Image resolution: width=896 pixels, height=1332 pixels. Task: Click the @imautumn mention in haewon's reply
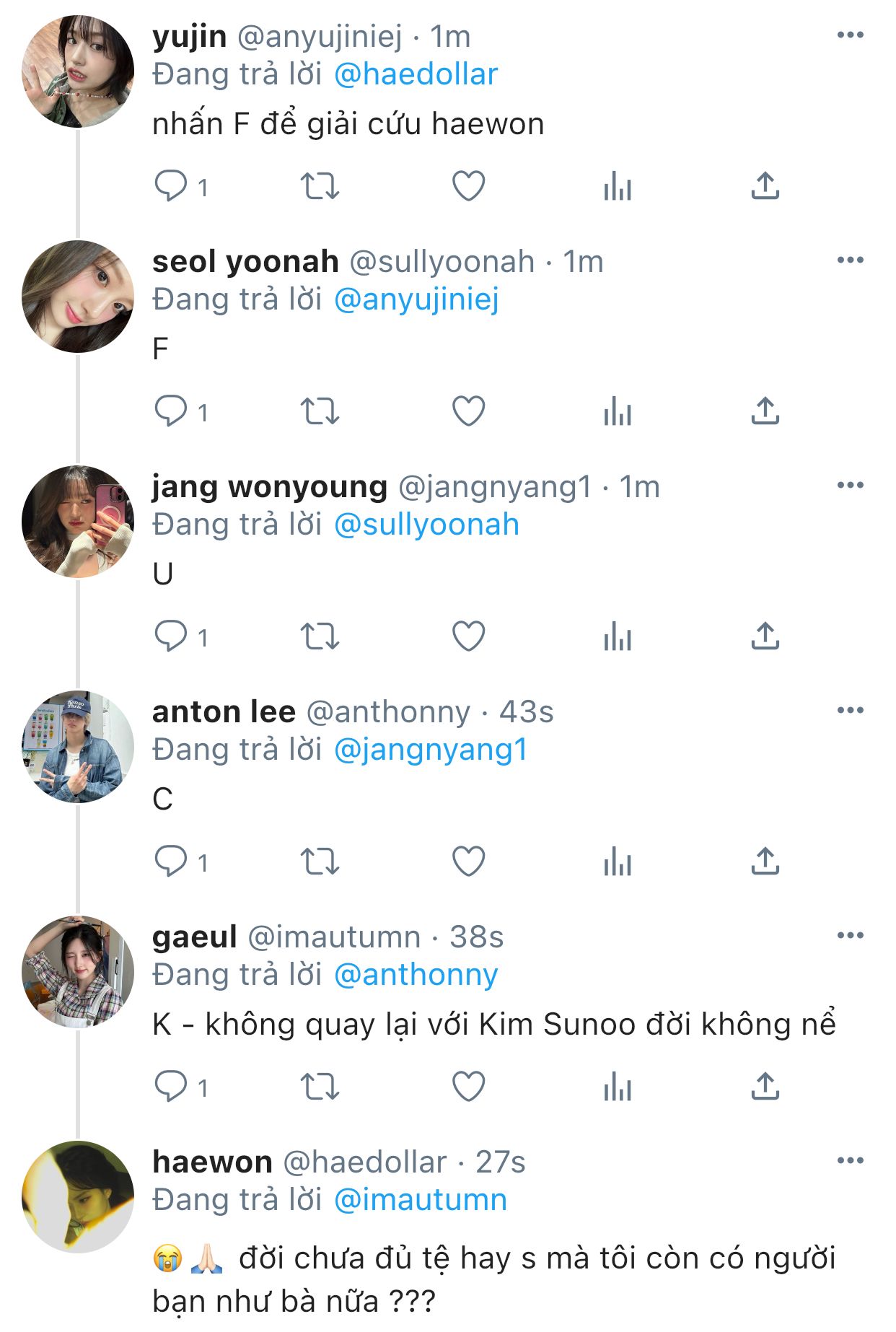click(x=421, y=1200)
